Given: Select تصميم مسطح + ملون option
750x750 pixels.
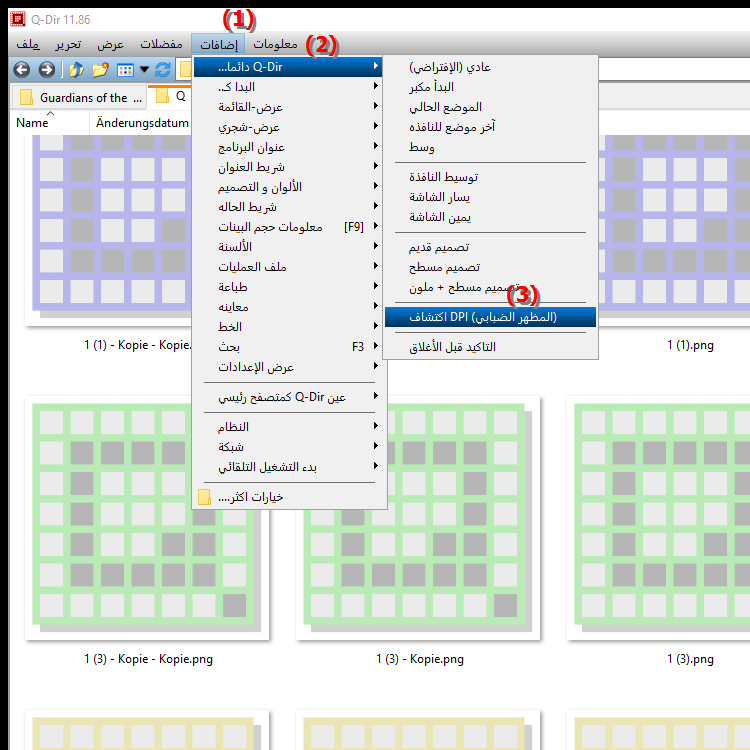Looking at the screenshot, I should [x=490, y=287].
